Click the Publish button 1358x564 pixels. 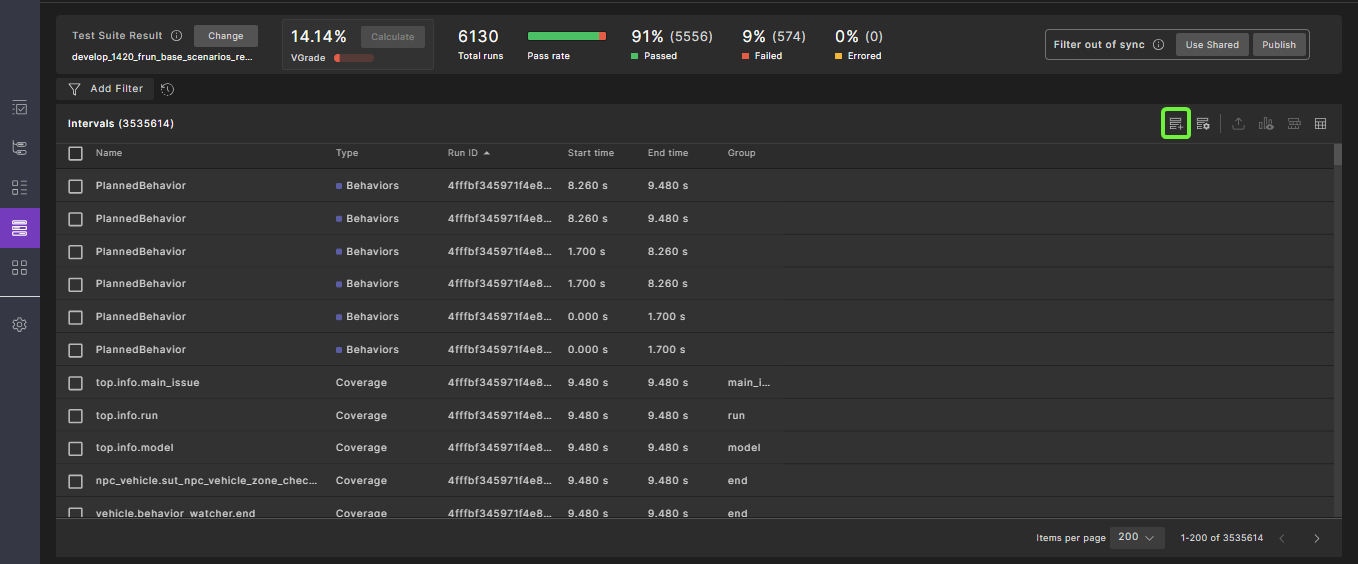tap(1278, 45)
